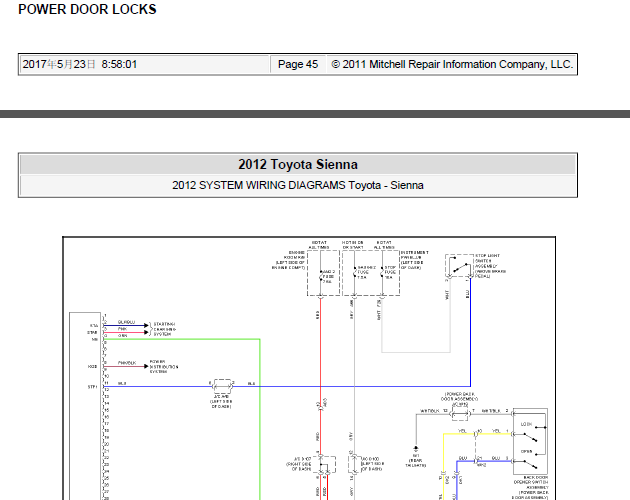The height and width of the screenshot is (500, 630).
Task: Select the timestamp 2017年5月23日 8:58:01
Action: click(x=80, y=64)
